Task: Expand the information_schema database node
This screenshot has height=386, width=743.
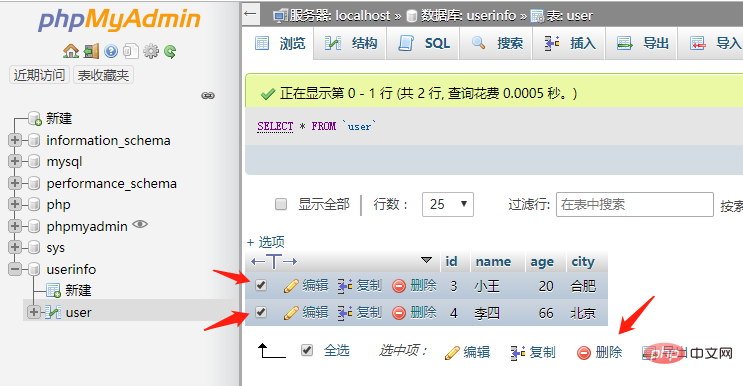Action: tap(15, 140)
